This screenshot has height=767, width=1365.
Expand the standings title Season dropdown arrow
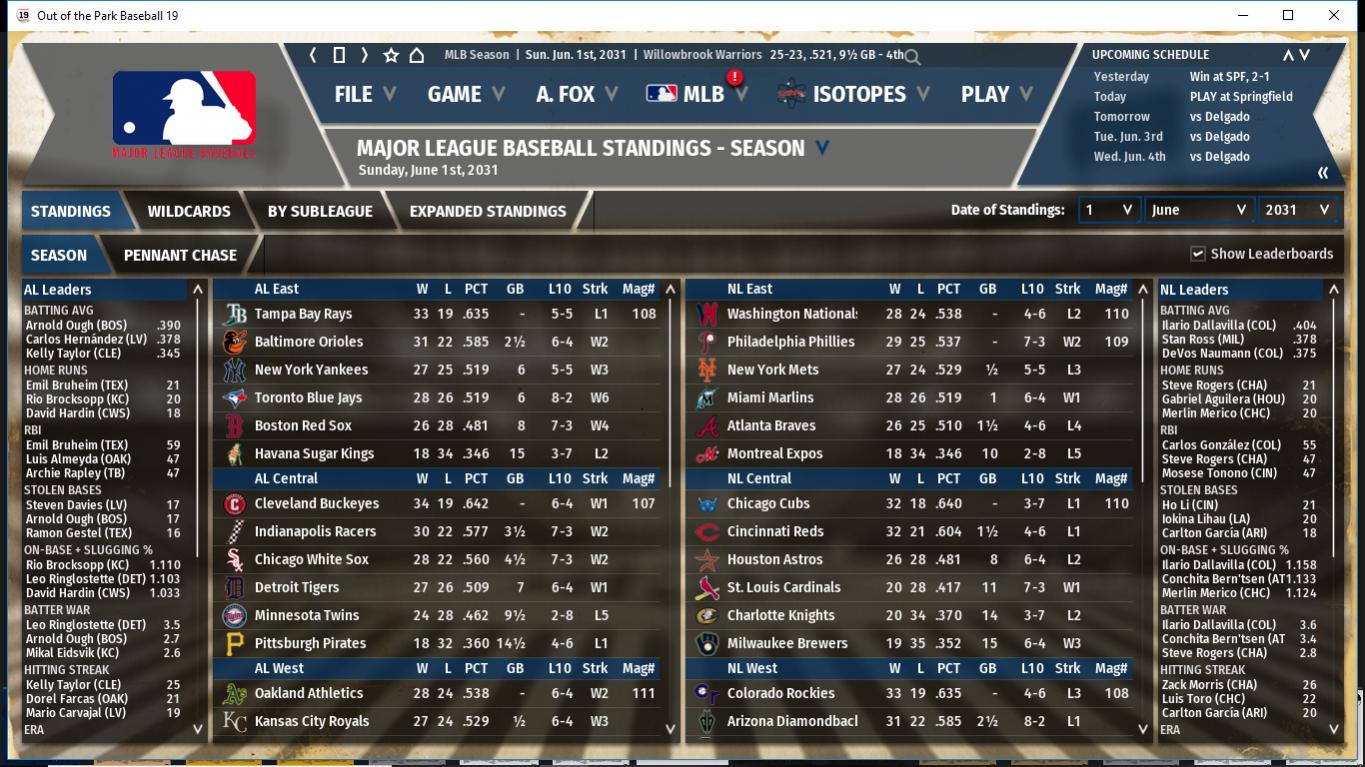pyautogui.click(x=822, y=148)
